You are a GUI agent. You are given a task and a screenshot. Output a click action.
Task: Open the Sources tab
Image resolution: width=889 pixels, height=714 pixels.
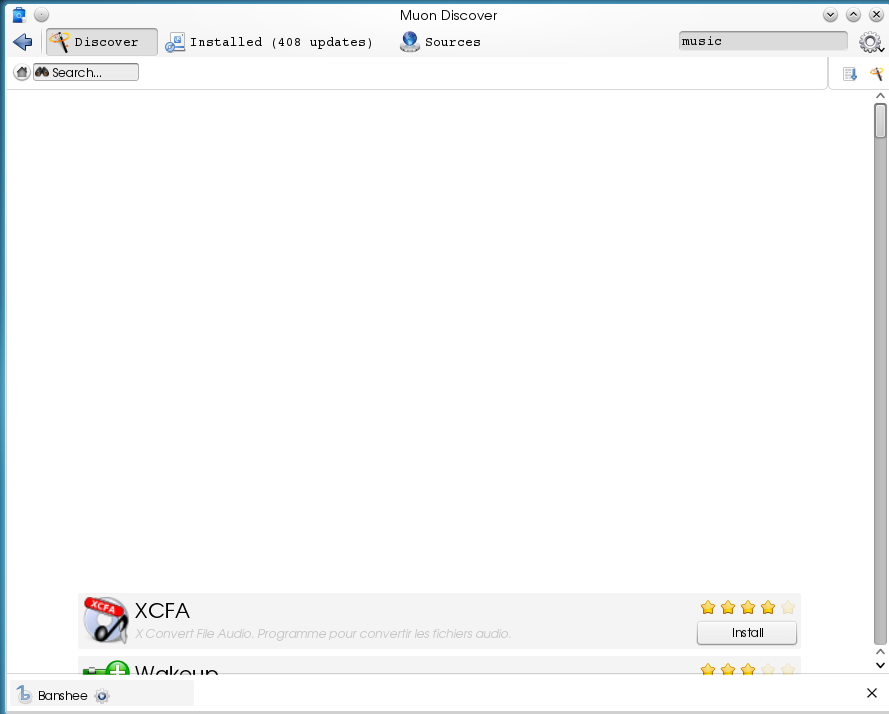pyautogui.click(x=440, y=42)
